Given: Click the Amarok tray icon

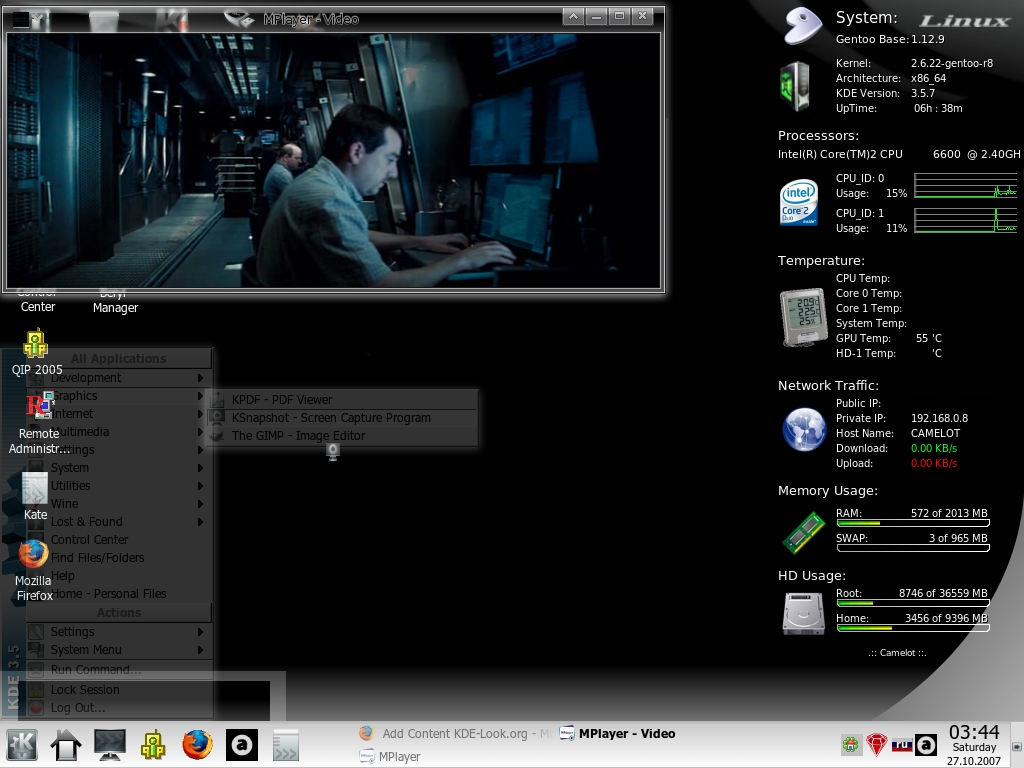Looking at the screenshot, I should (925, 744).
